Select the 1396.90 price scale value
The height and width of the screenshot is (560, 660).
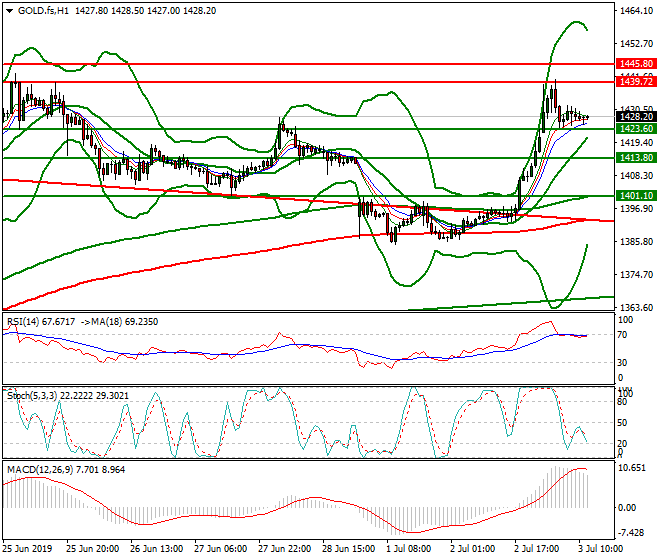click(636, 209)
